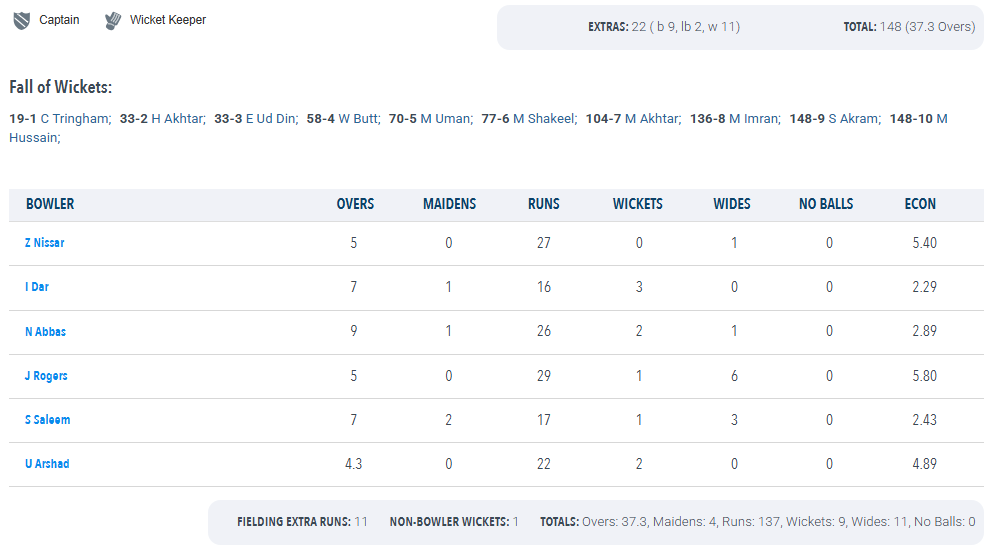Select E Ud Din wicket link

pyautogui.click(x=271, y=119)
